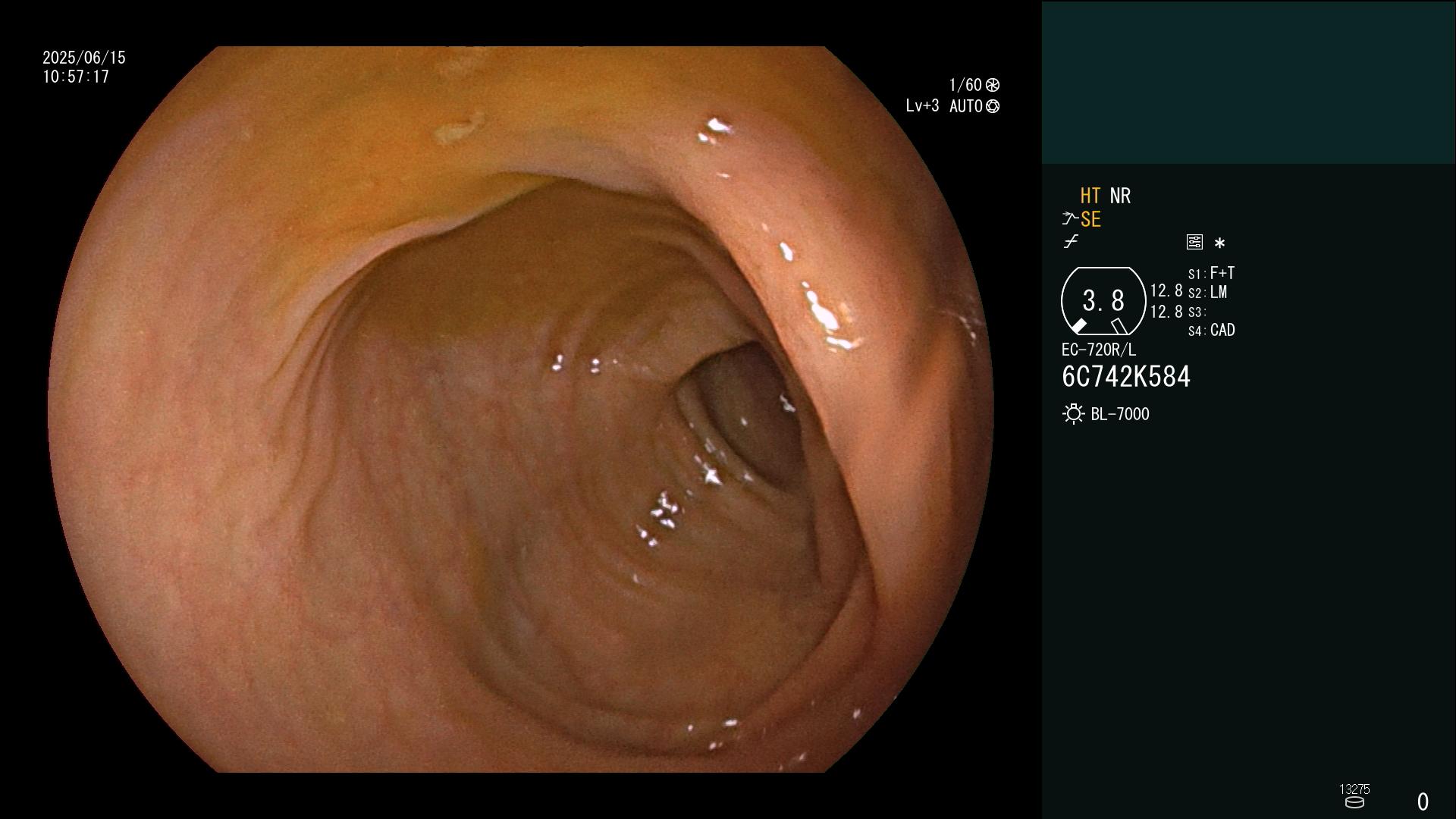Image resolution: width=1456 pixels, height=819 pixels.
Task: Click the shutter speed fan icon next to 1/60
Action: coord(993,85)
